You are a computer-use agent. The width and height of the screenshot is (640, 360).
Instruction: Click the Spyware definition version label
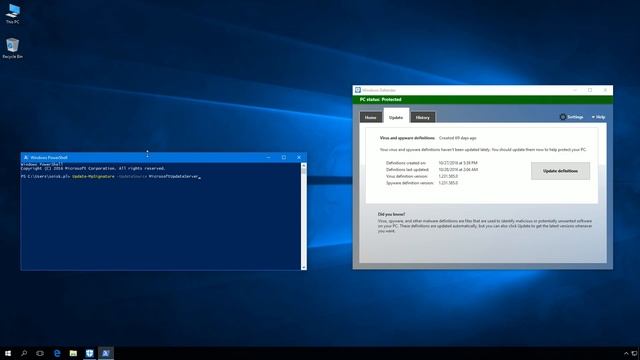409,183
